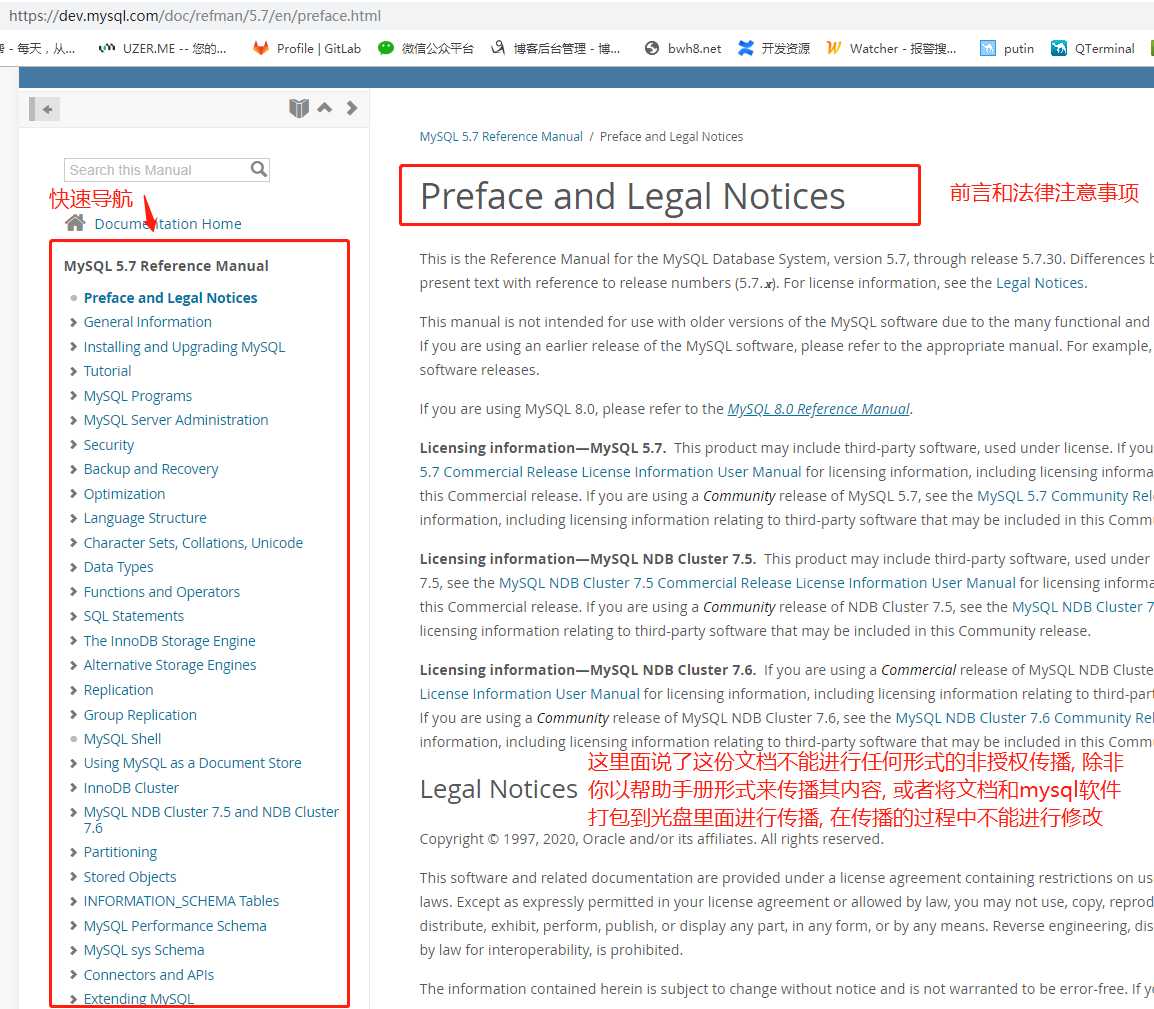This screenshot has height=1009, width=1154.
Task: Open Preface and Legal Notices in sidebar
Action: [170, 297]
